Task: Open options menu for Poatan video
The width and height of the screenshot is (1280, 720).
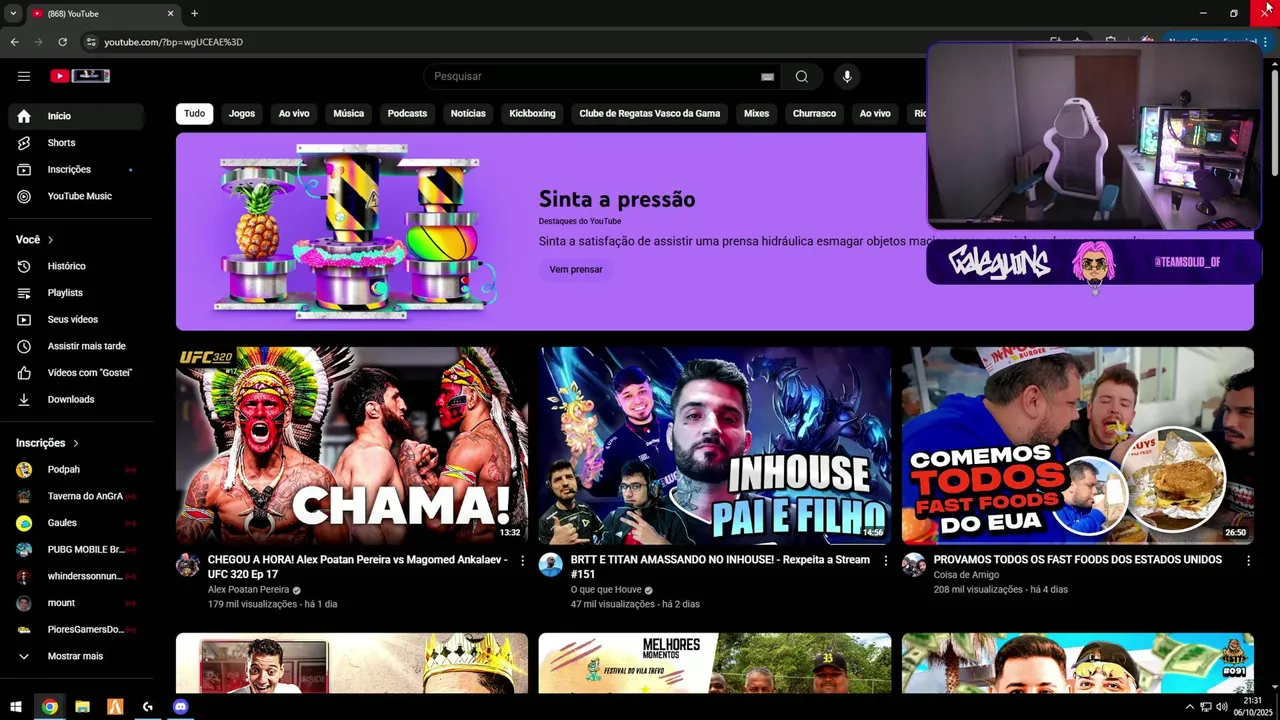Action: click(522, 561)
